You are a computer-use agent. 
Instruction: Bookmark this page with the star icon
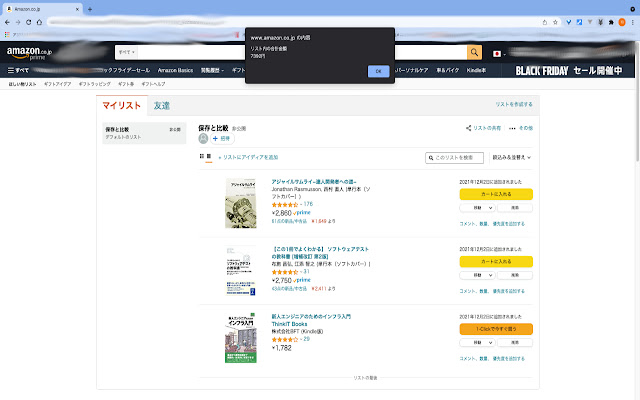pos(555,22)
